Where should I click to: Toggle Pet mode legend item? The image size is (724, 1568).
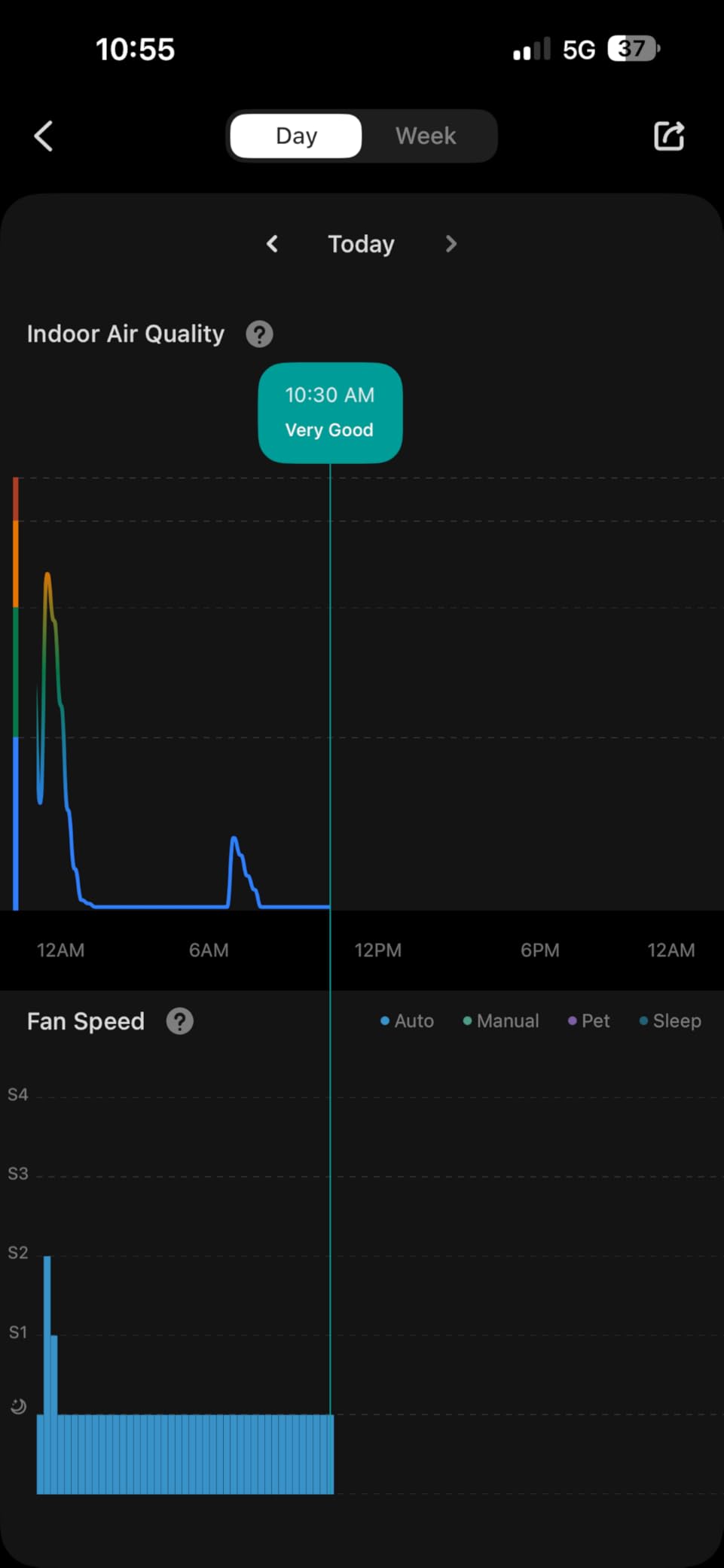click(588, 1021)
